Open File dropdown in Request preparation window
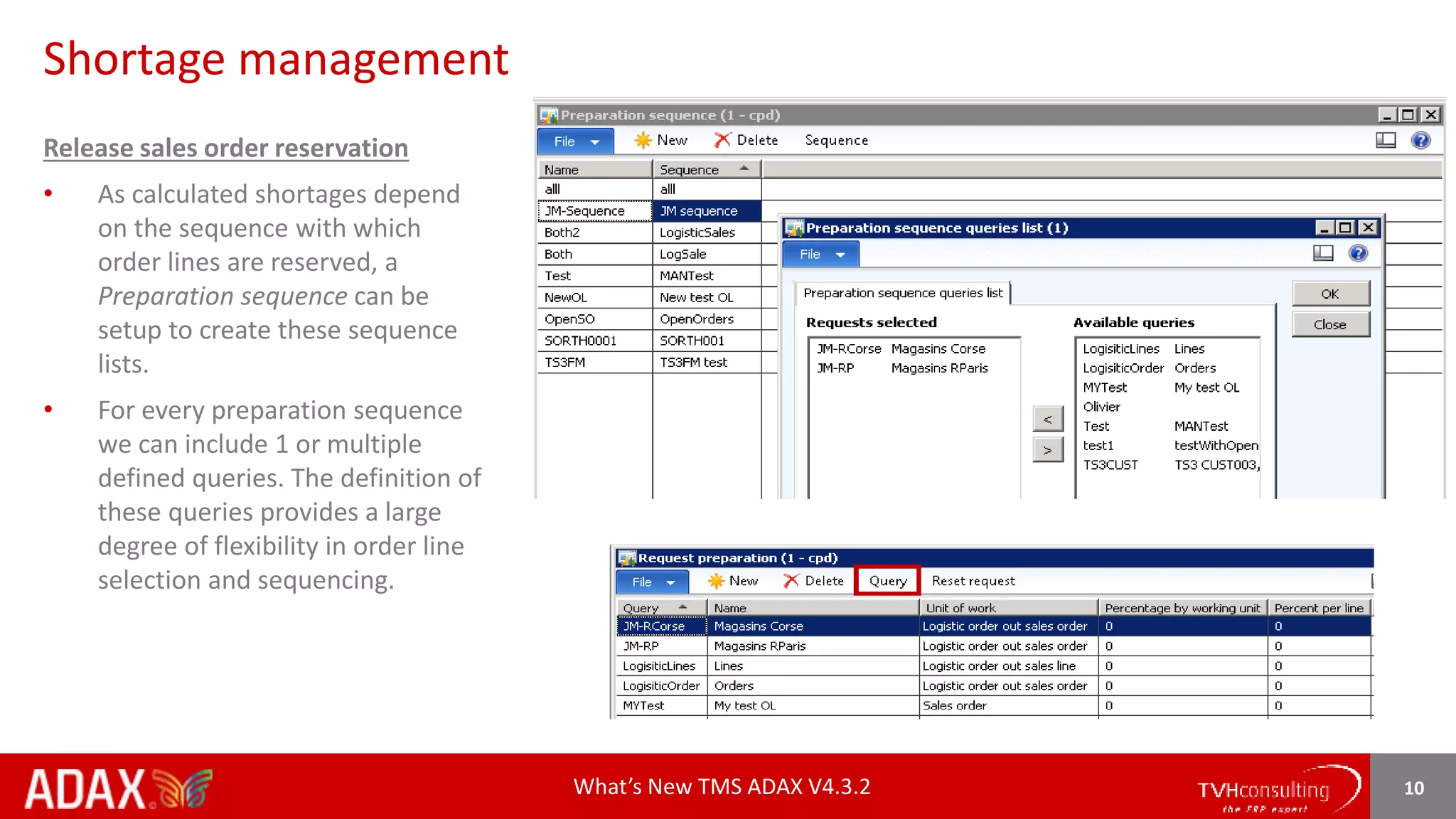 point(652,582)
